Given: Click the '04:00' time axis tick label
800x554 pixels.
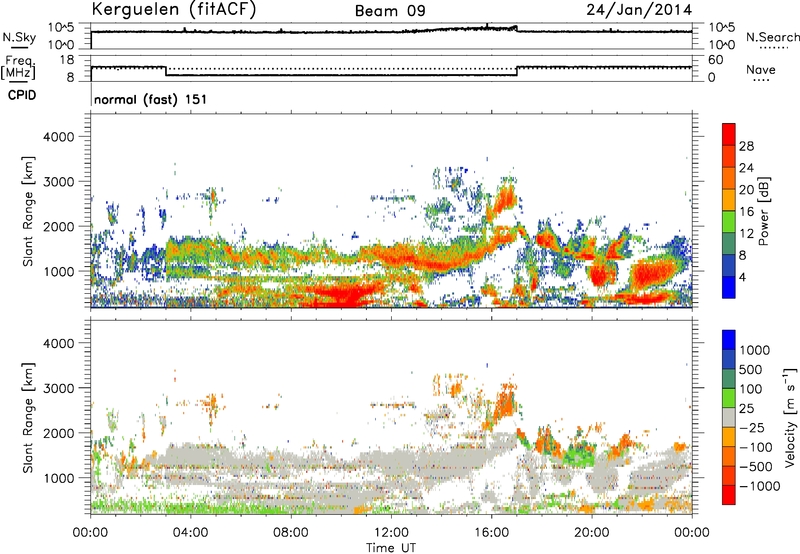Looking at the screenshot, I should [190, 533].
